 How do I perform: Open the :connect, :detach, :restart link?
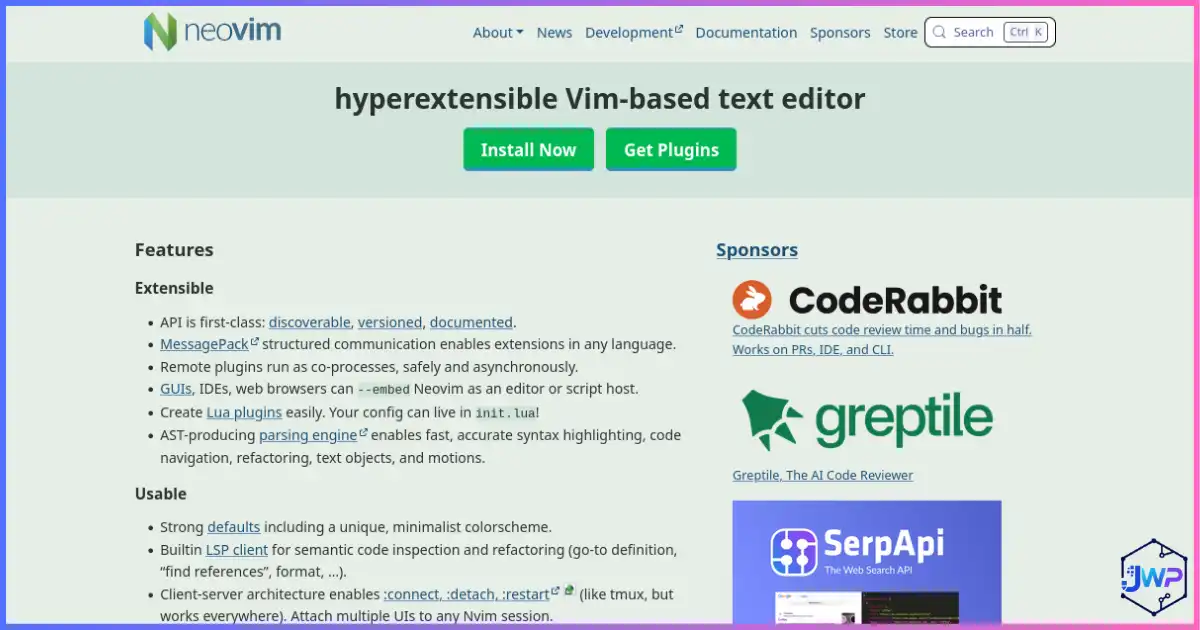pyautogui.click(x=466, y=594)
